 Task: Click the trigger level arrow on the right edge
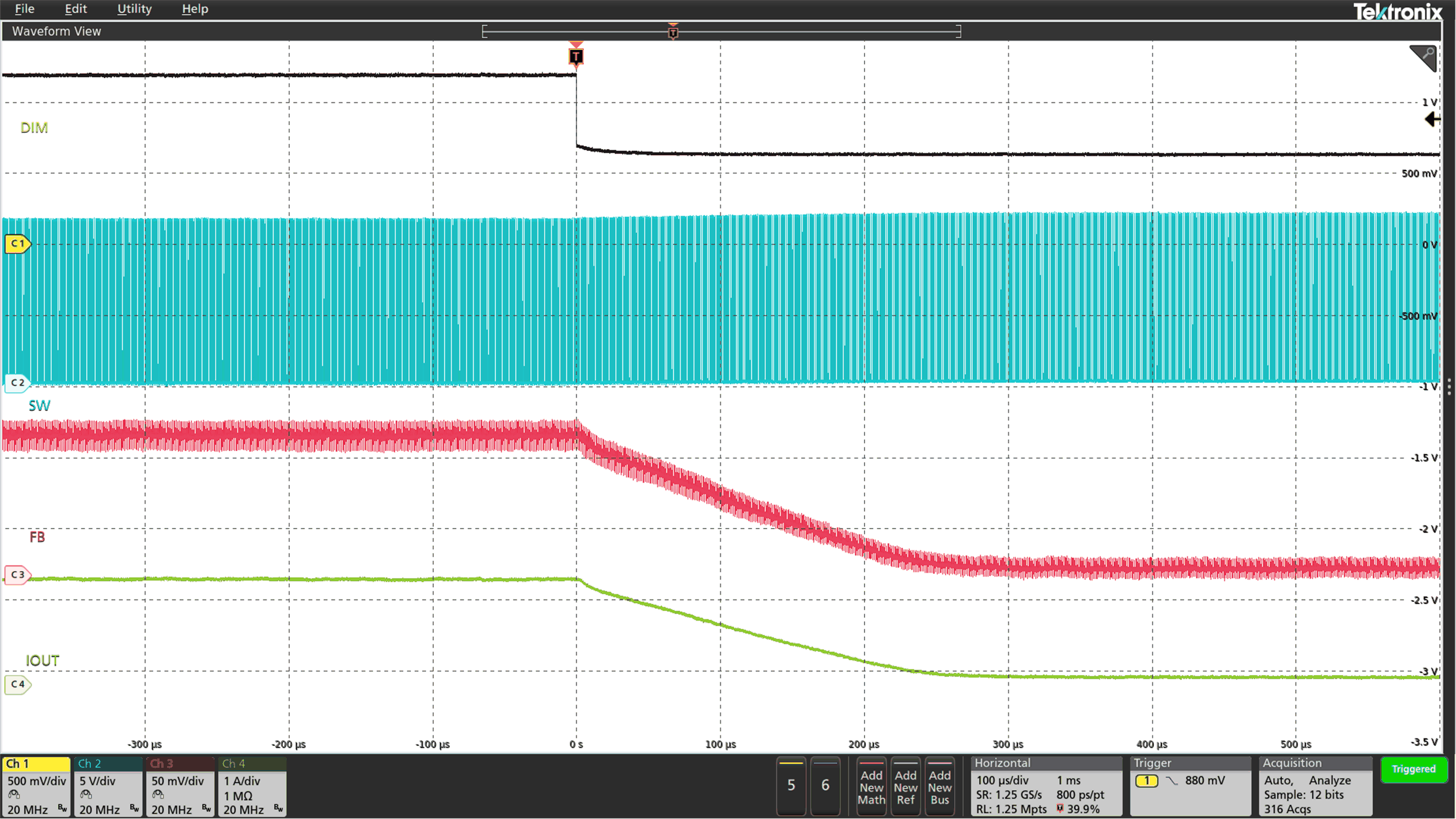tap(1432, 119)
